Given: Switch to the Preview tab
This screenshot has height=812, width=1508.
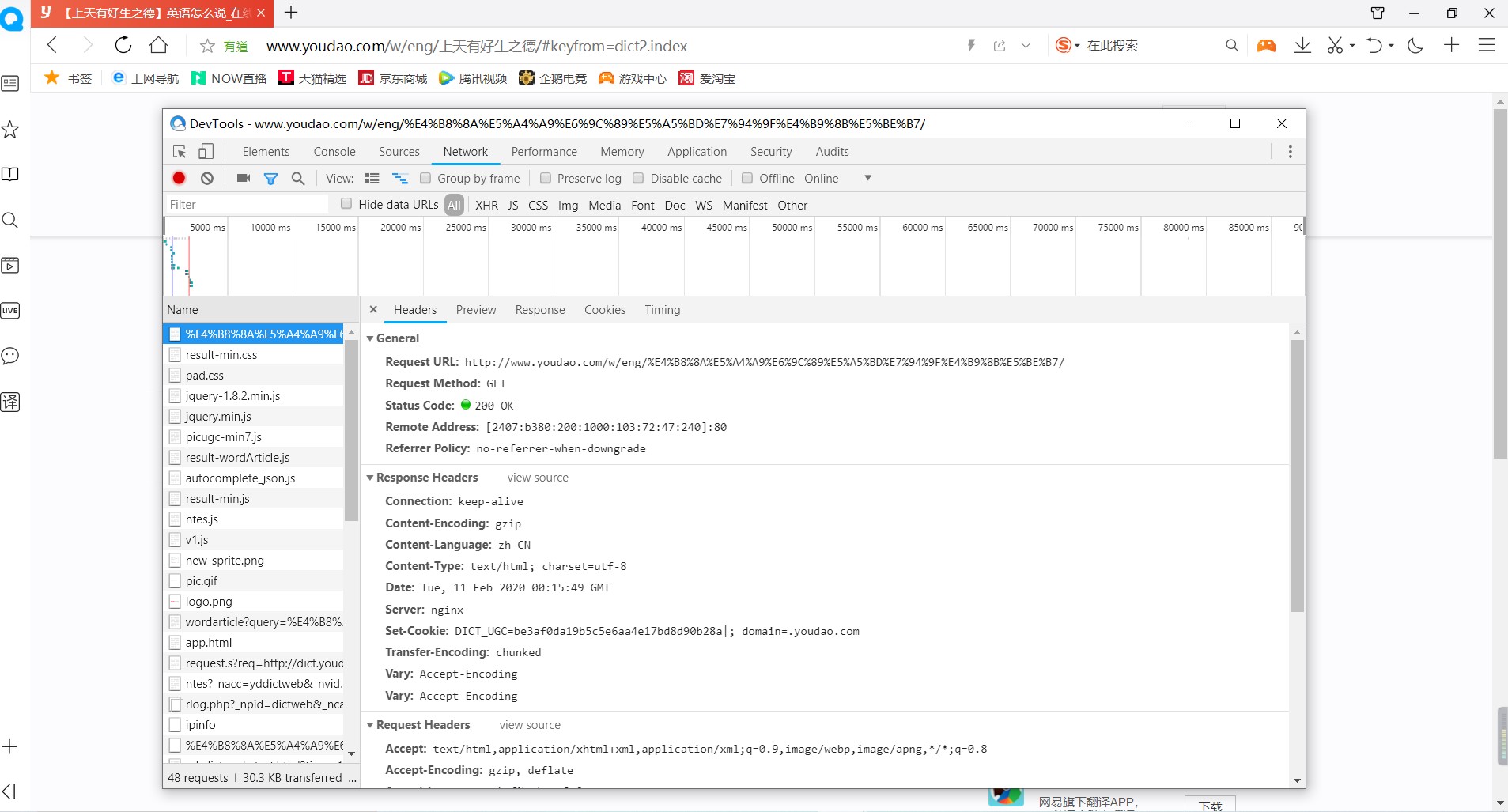Looking at the screenshot, I should pyautogui.click(x=476, y=310).
